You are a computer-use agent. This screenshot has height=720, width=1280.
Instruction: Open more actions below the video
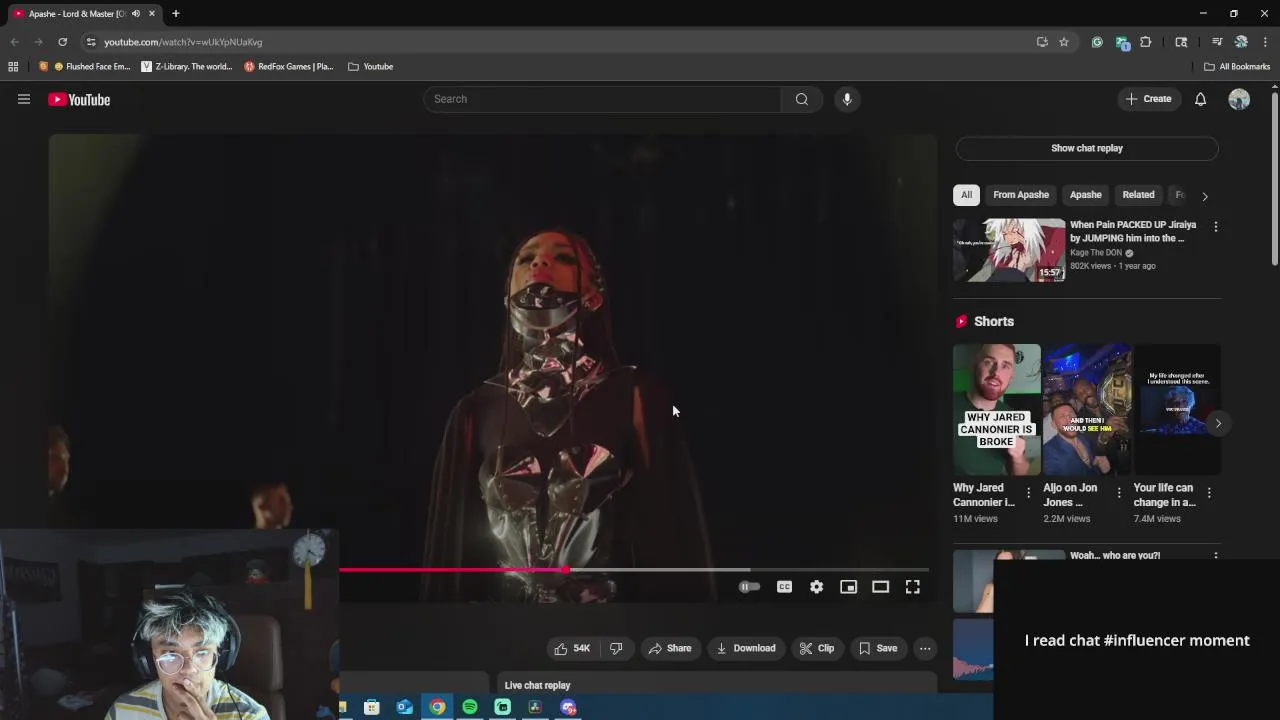(925, 648)
